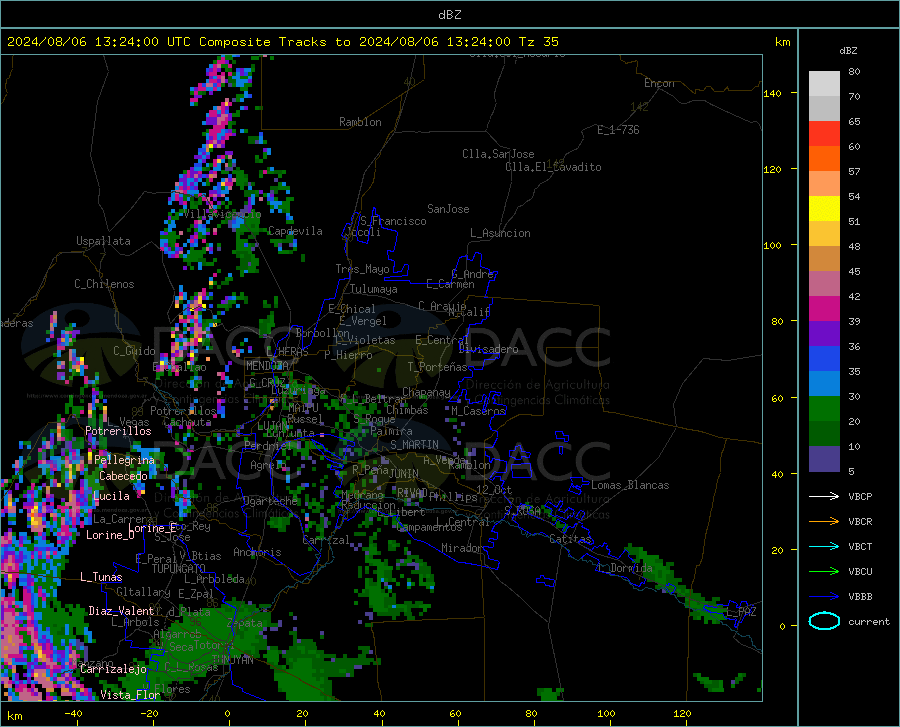Image resolution: width=900 pixels, height=727 pixels.
Task: Click the 'km' label at bottom left
Action: point(14,716)
